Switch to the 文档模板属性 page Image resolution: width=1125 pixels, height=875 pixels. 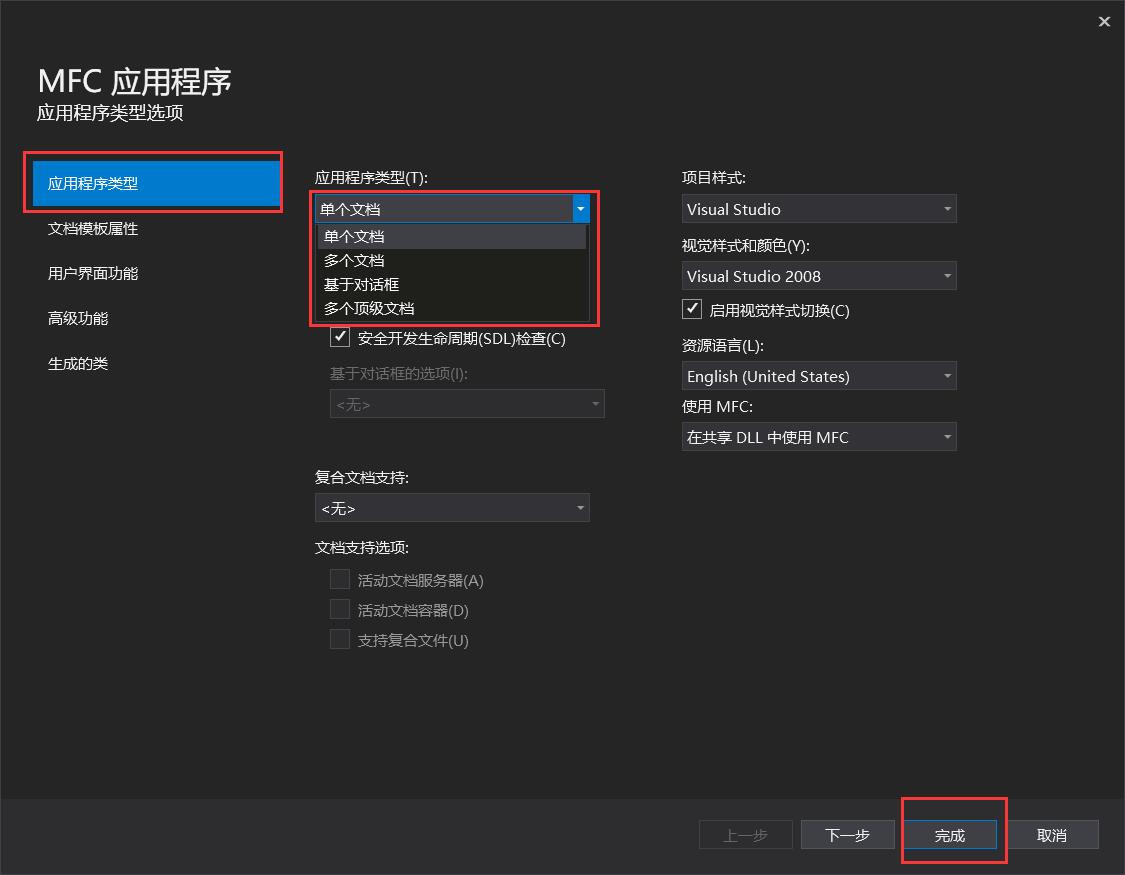click(95, 228)
